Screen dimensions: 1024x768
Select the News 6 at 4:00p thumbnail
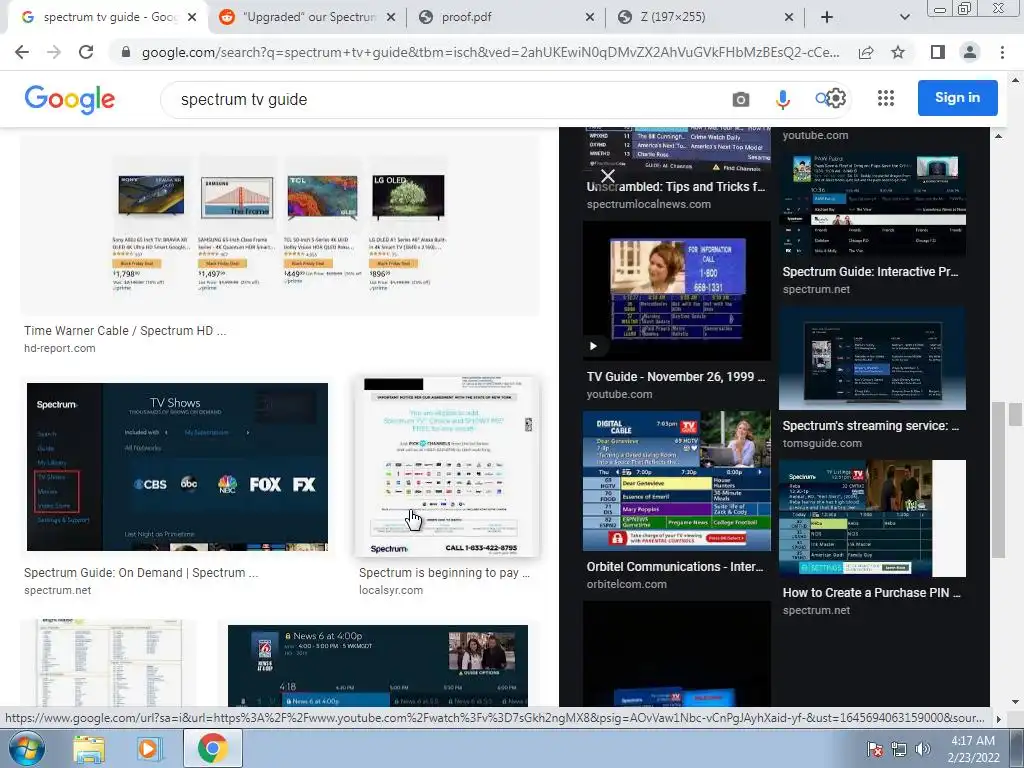377,665
